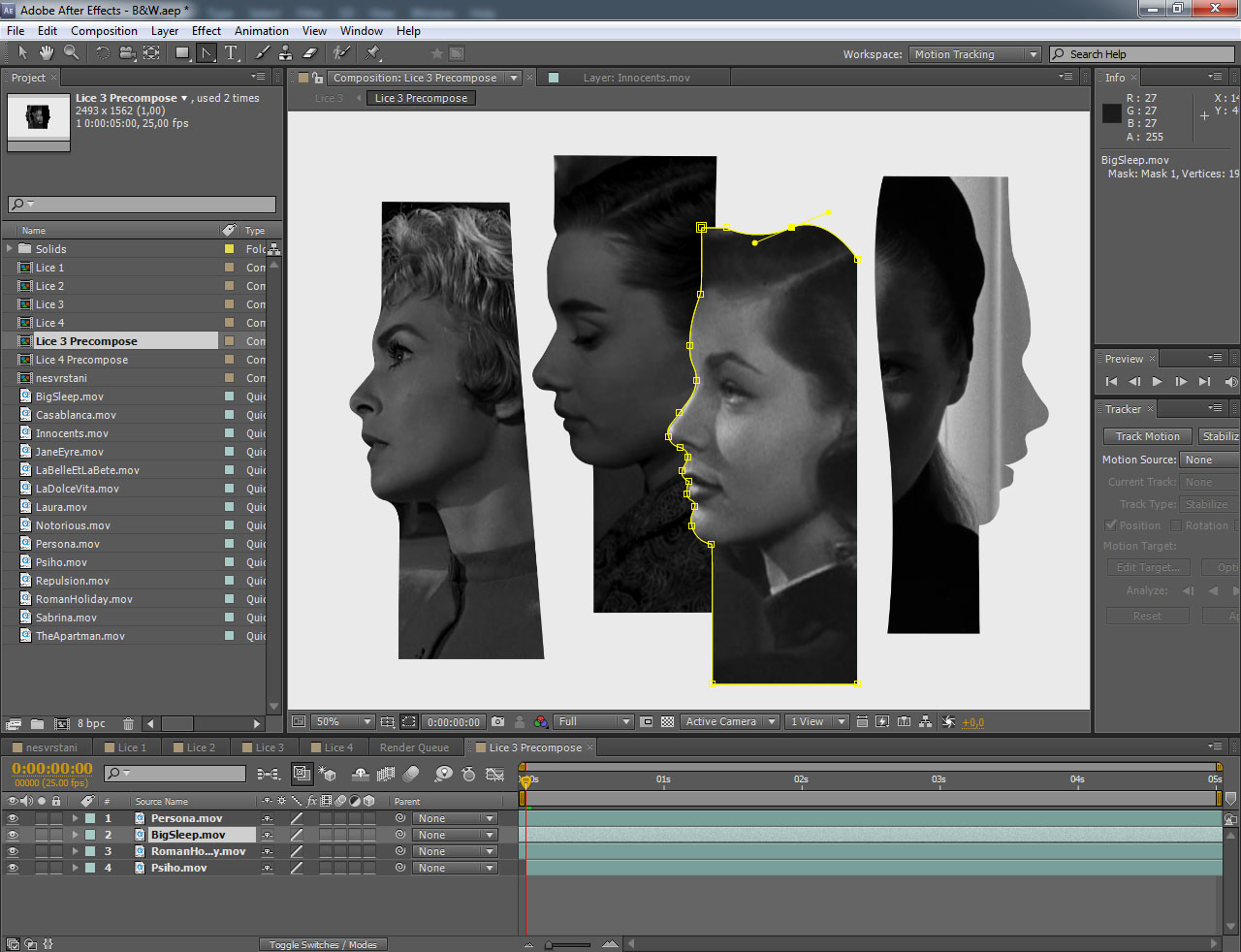Click the Track Motion button
1241x952 pixels.
[x=1147, y=436]
